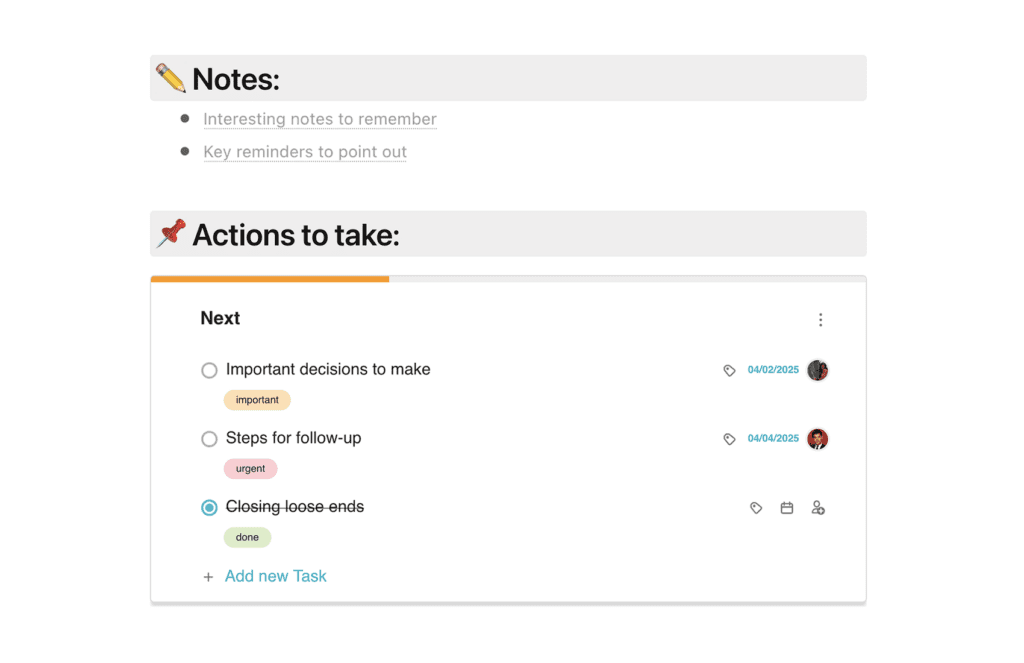Uncheck the Closing loose ends task
The width and height of the screenshot is (1024, 663).
click(209, 508)
